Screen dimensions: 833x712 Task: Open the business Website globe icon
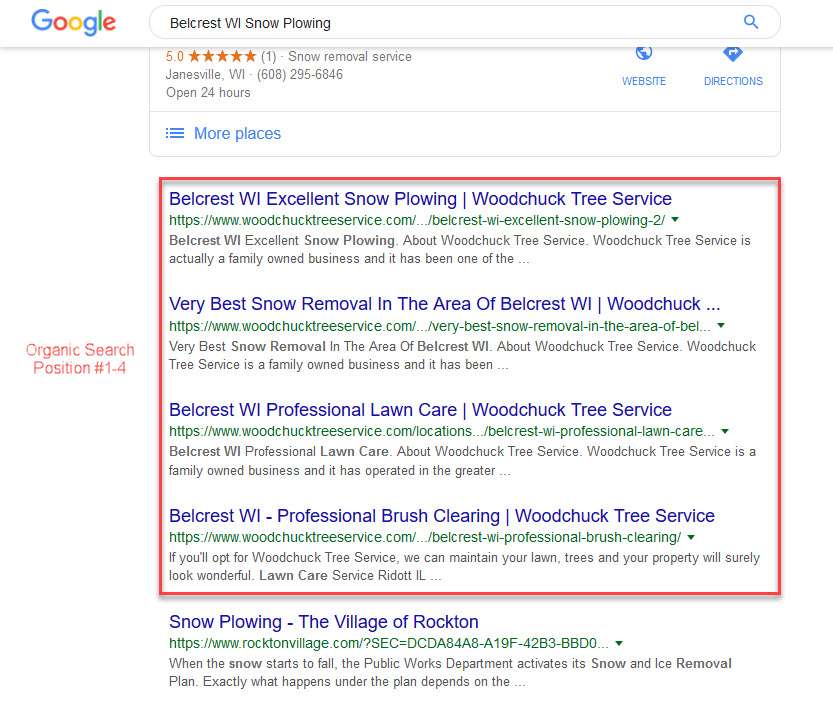point(644,53)
